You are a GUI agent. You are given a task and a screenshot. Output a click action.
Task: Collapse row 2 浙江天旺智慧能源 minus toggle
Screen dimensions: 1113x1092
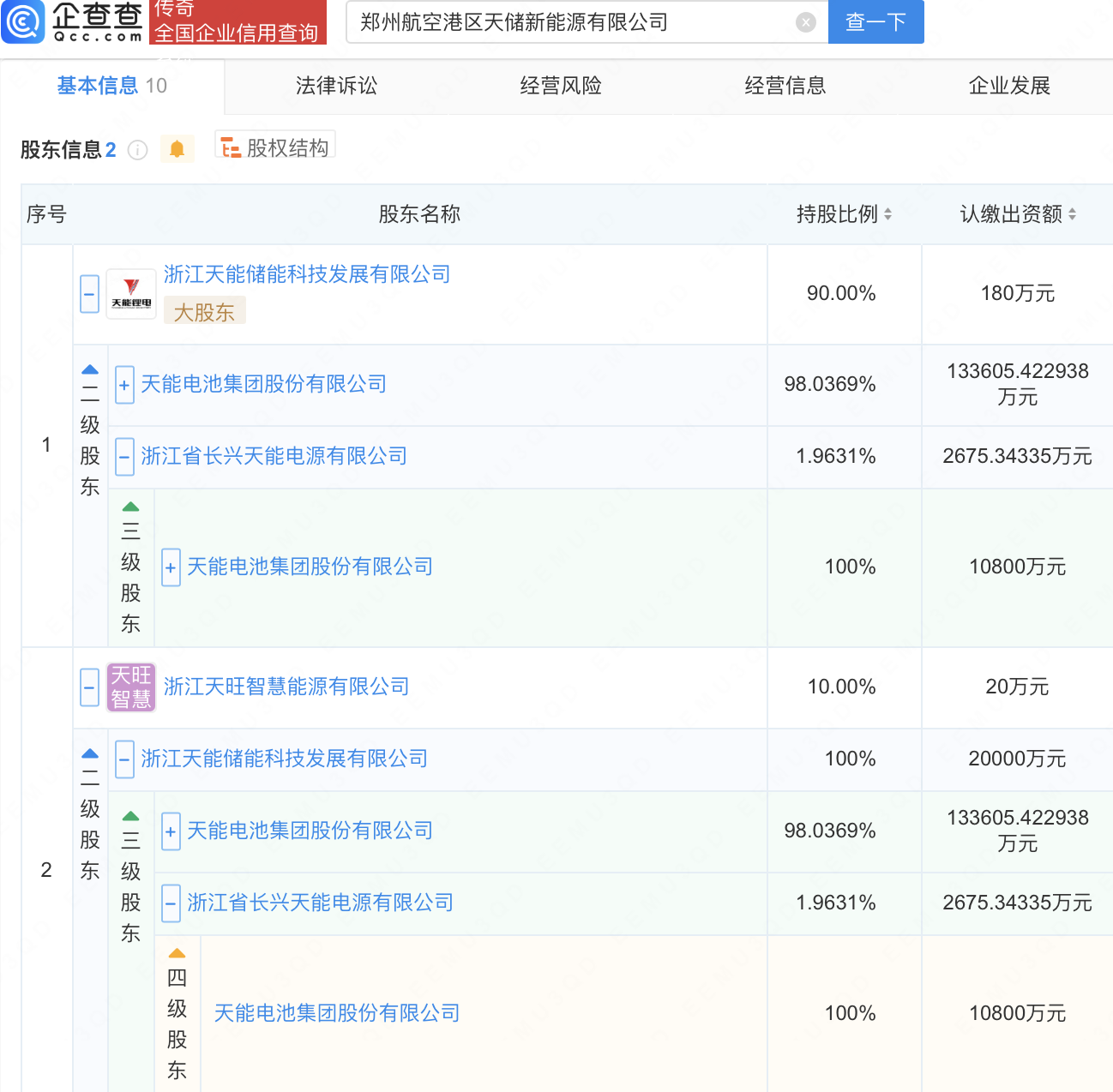point(89,687)
